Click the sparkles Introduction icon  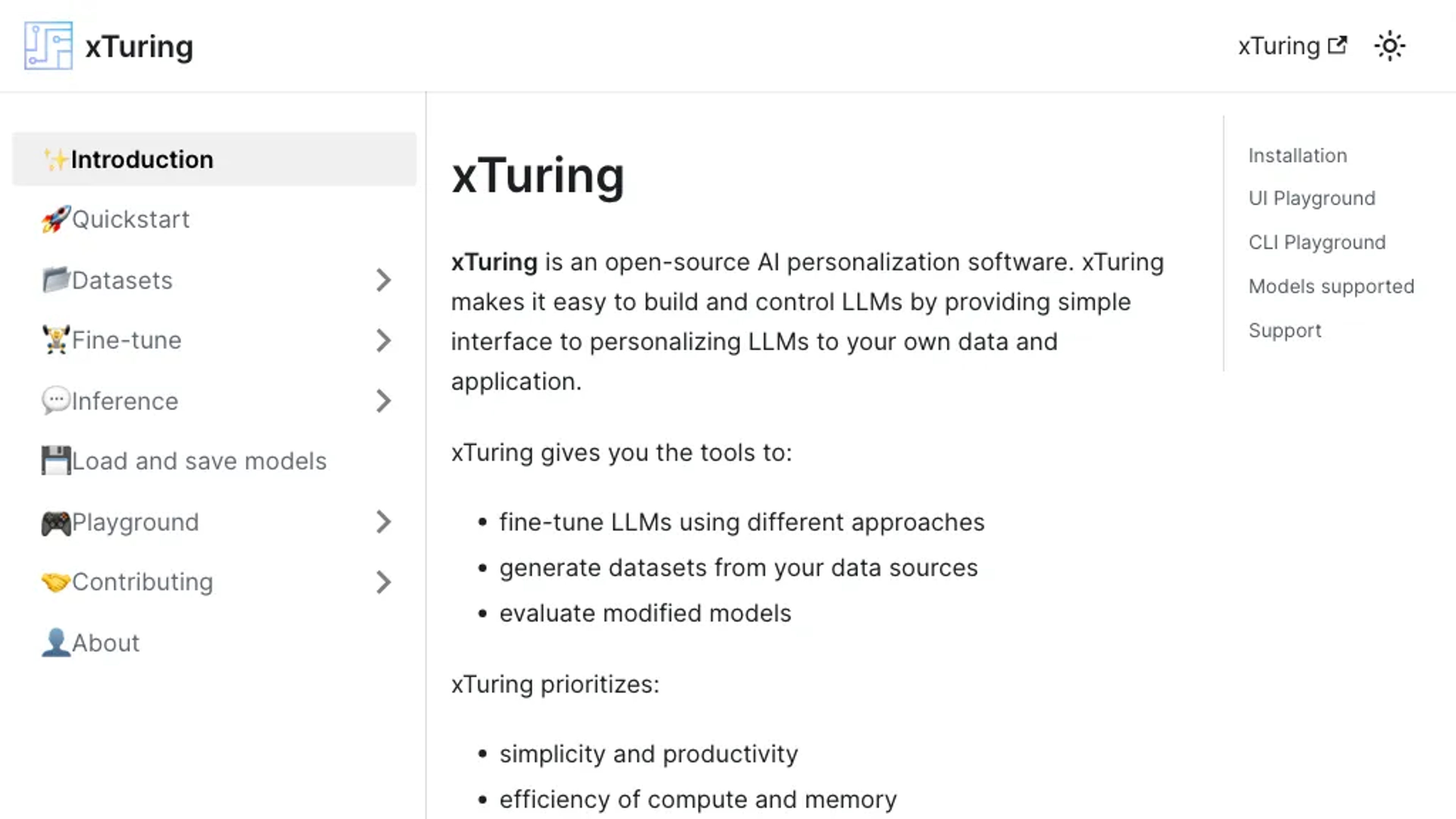[x=56, y=158]
